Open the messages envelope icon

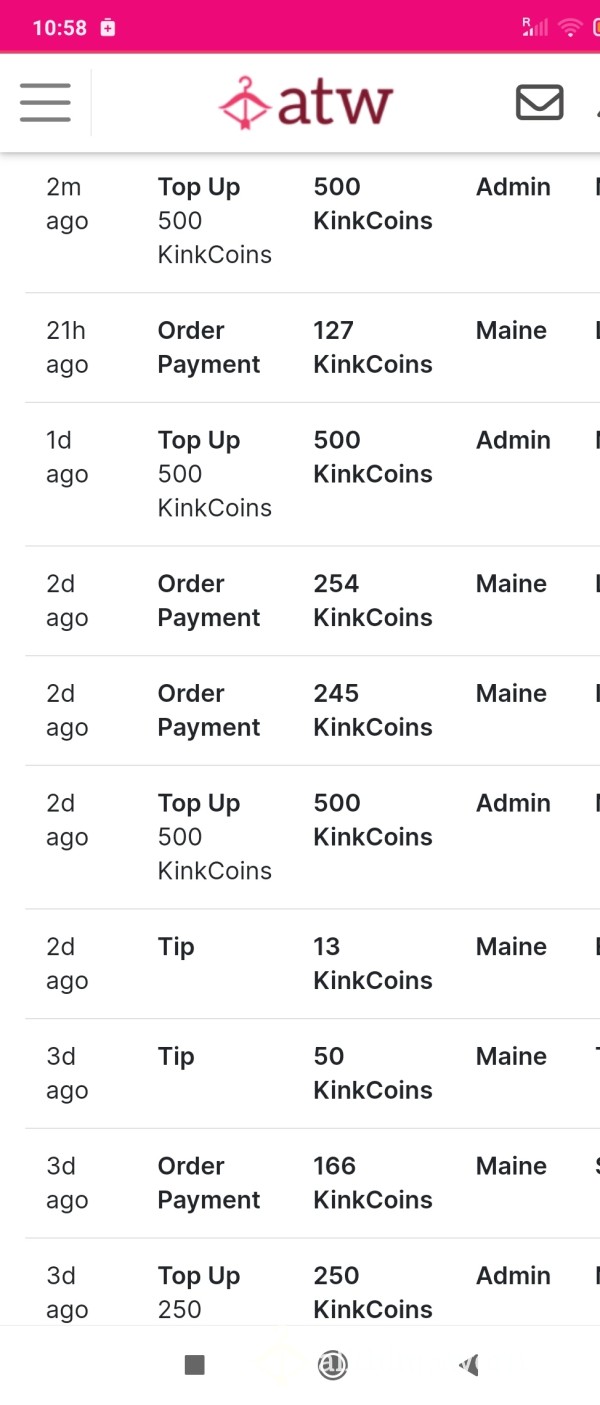click(539, 102)
